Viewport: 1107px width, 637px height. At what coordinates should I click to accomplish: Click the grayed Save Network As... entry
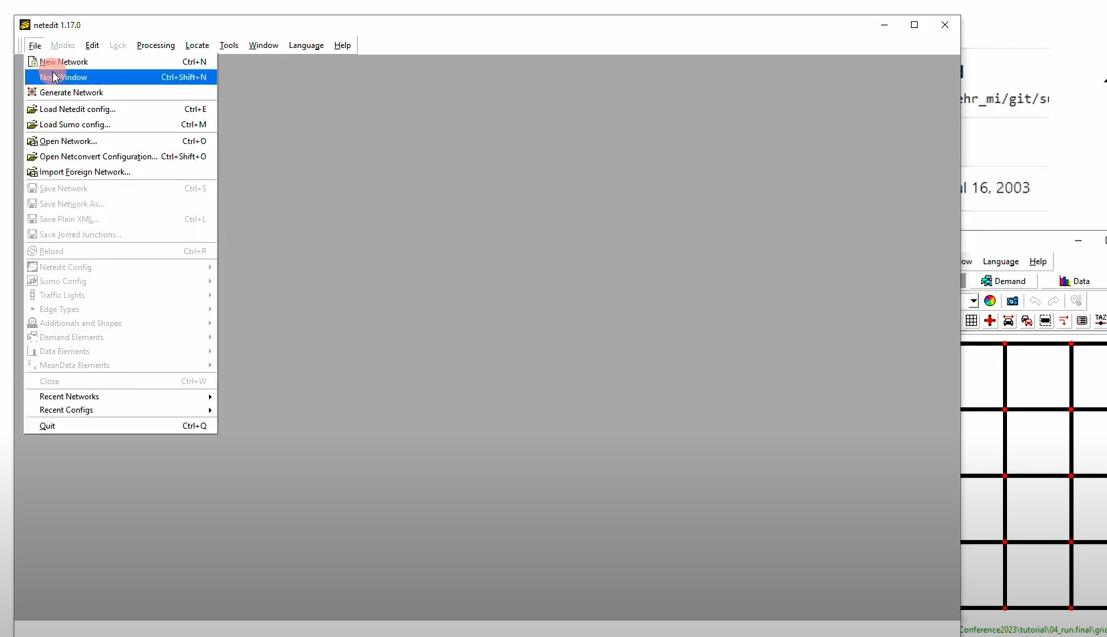[x=121, y=204]
